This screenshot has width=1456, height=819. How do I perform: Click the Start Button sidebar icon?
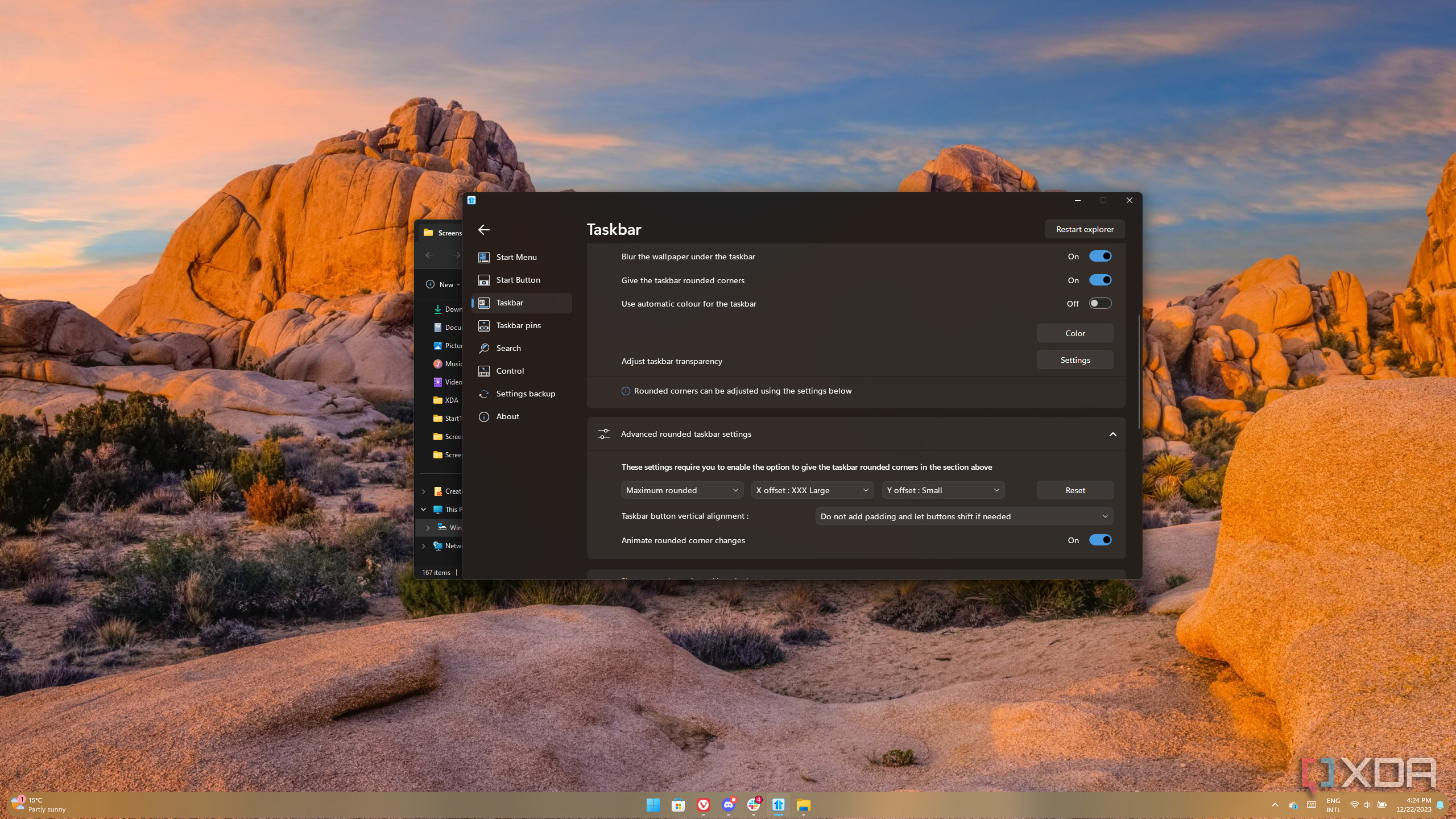484,280
